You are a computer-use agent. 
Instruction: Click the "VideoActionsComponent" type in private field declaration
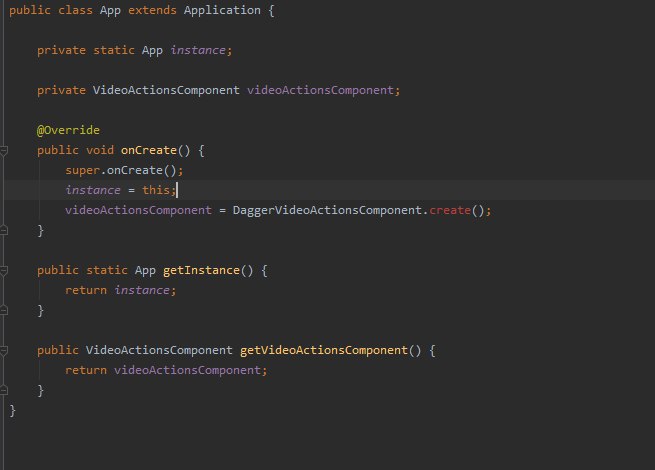click(x=166, y=90)
